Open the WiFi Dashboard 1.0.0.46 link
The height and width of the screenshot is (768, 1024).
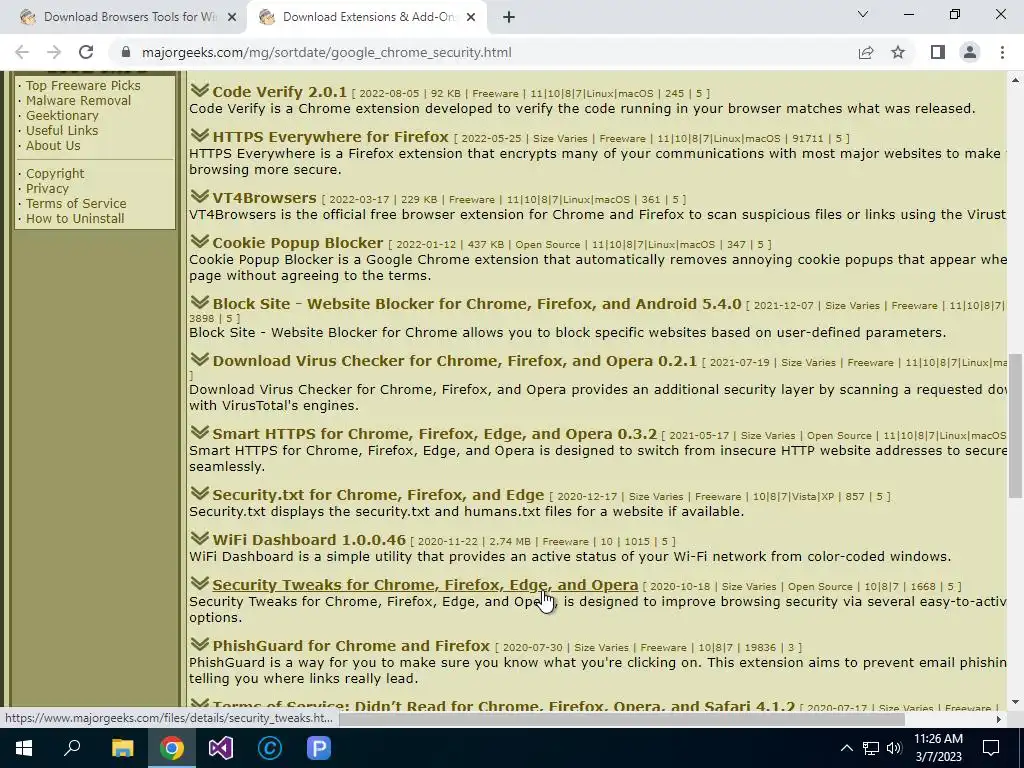tap(309, 539)
